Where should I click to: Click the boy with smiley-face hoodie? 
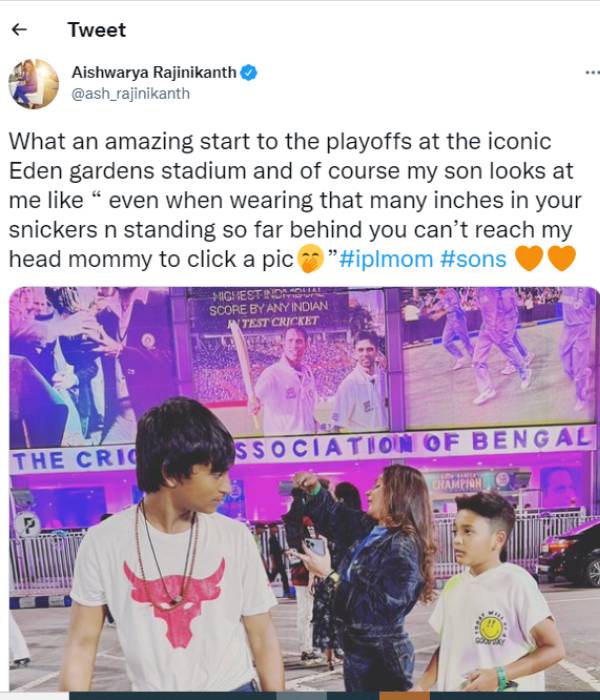pos(491,594)
